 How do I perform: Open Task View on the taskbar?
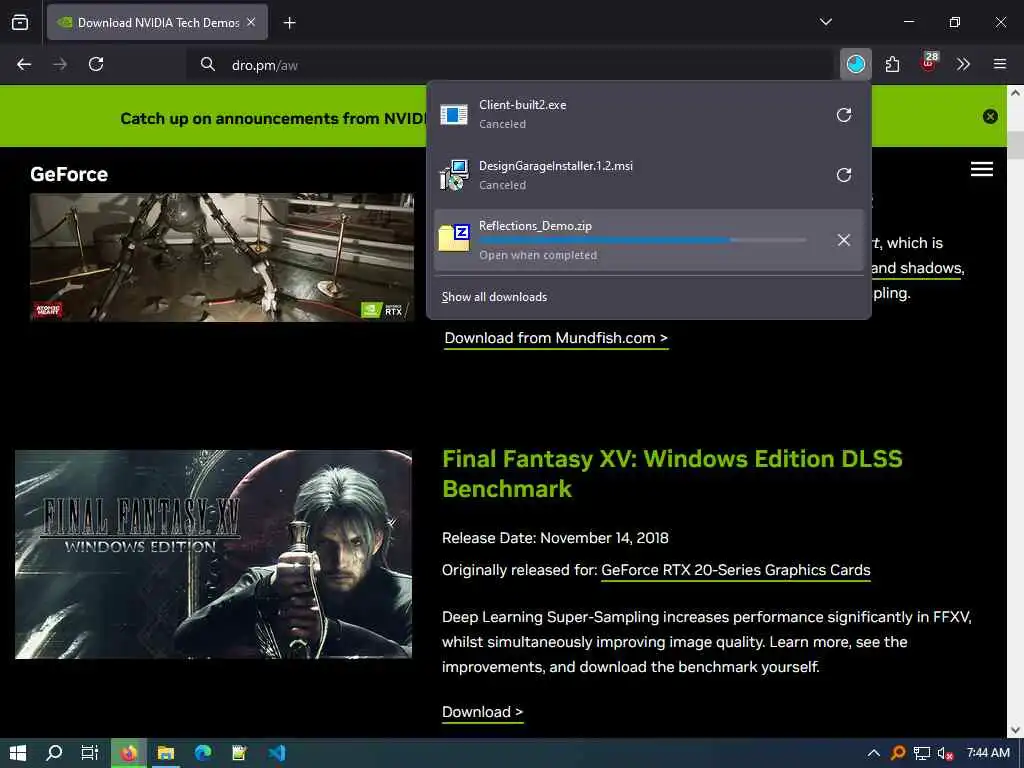pyautogui.click(x=89, y=753)
